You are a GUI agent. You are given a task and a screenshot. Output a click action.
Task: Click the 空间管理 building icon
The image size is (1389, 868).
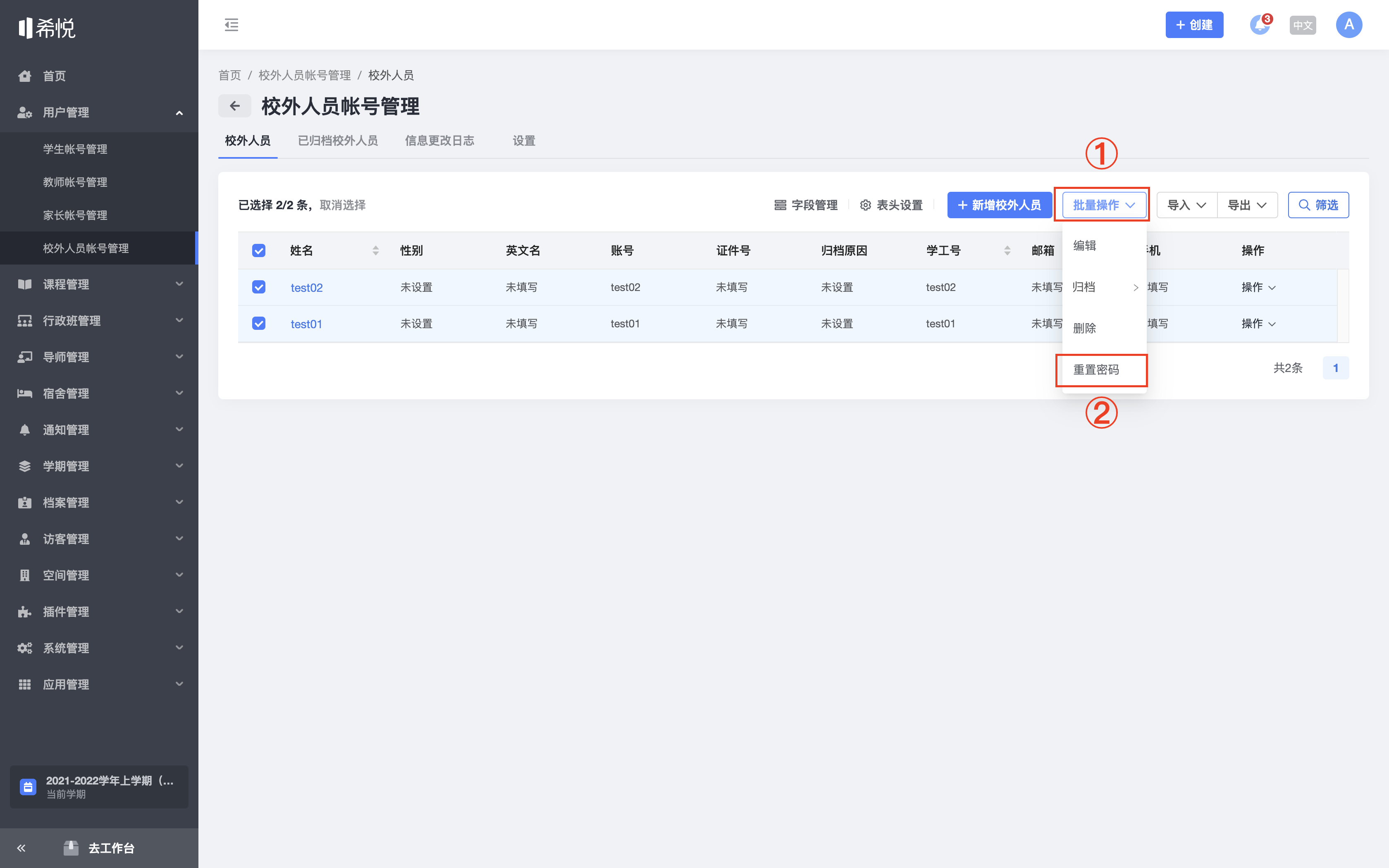25,575
